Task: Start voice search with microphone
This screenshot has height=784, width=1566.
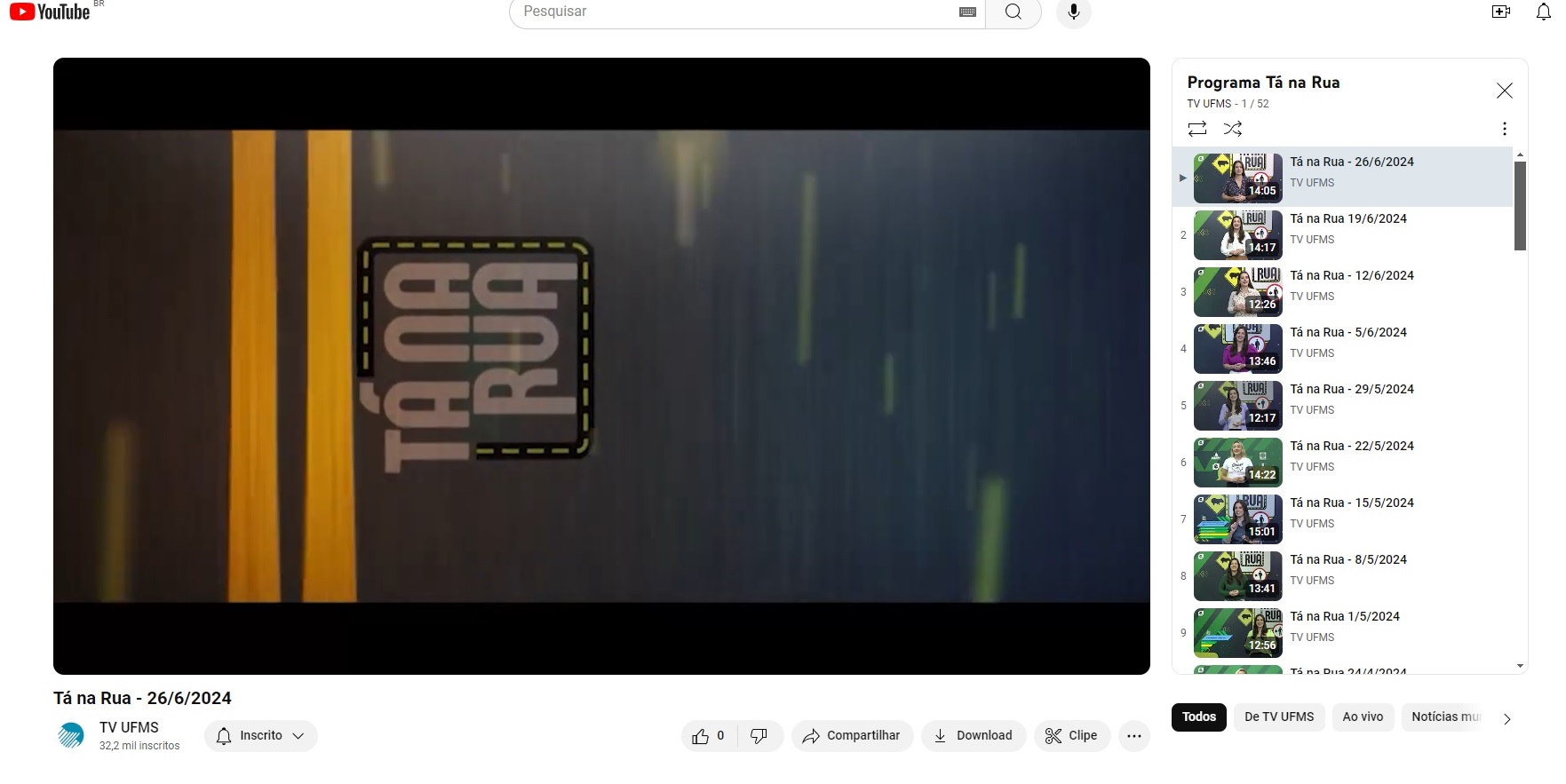Action: [x=1073, y=12]
